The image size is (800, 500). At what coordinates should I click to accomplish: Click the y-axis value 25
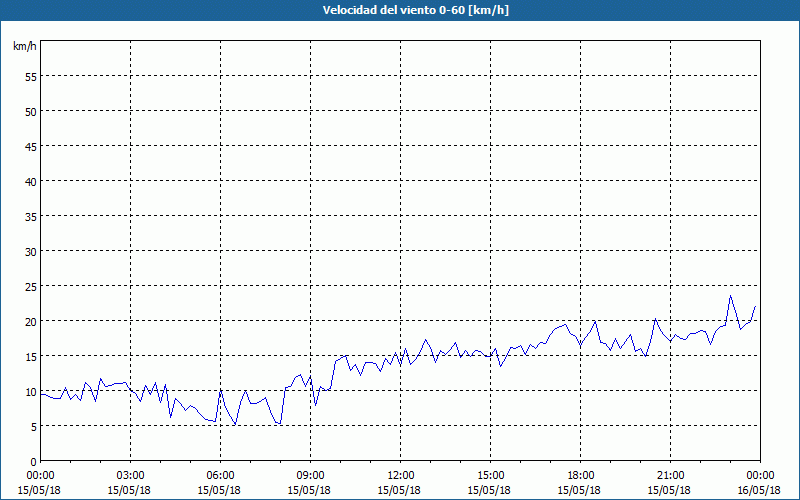pos(31,287)
